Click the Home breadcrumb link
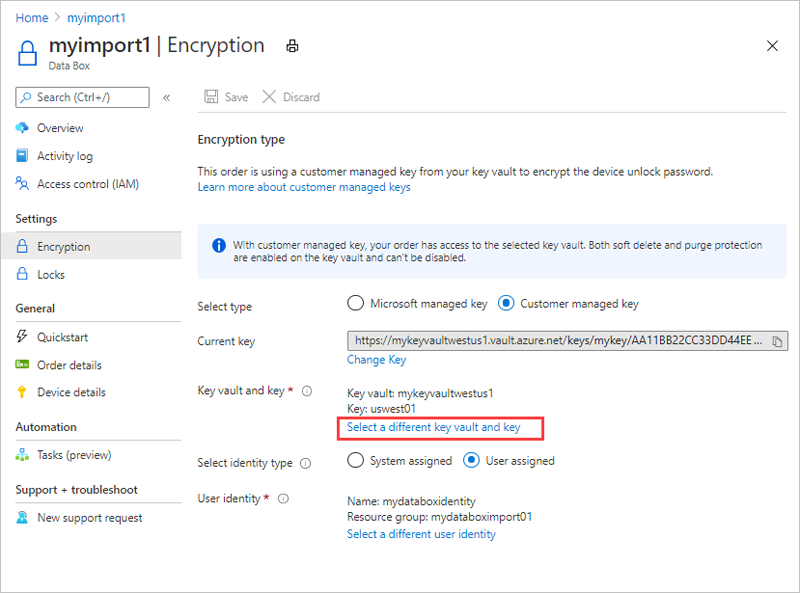Image resolution: width=800 pixels, height=593 pixels. click(32, 18)
